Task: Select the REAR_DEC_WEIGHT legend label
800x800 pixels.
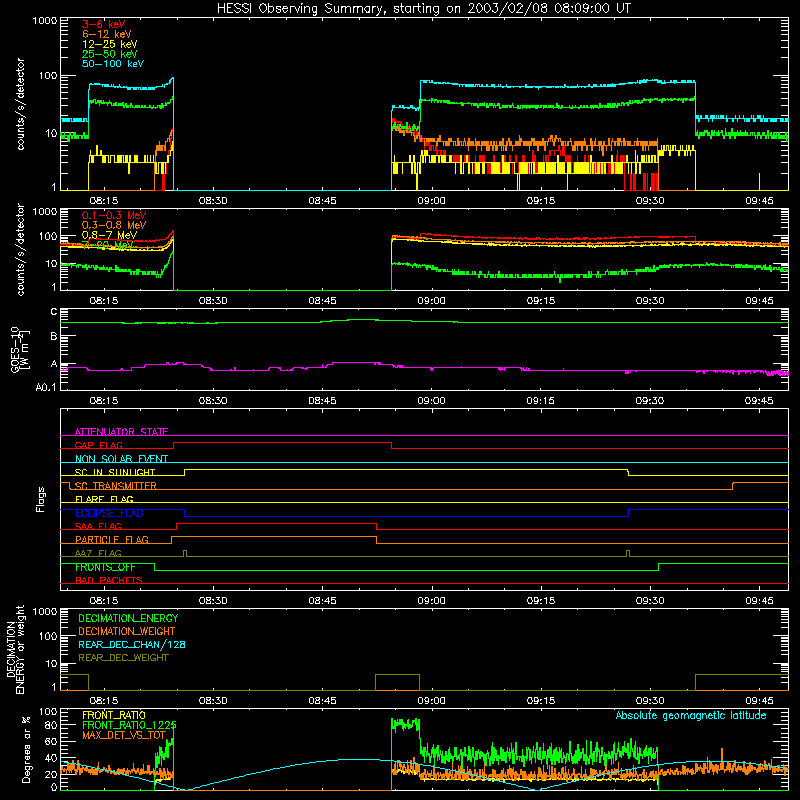Action: tap(123, 658)
